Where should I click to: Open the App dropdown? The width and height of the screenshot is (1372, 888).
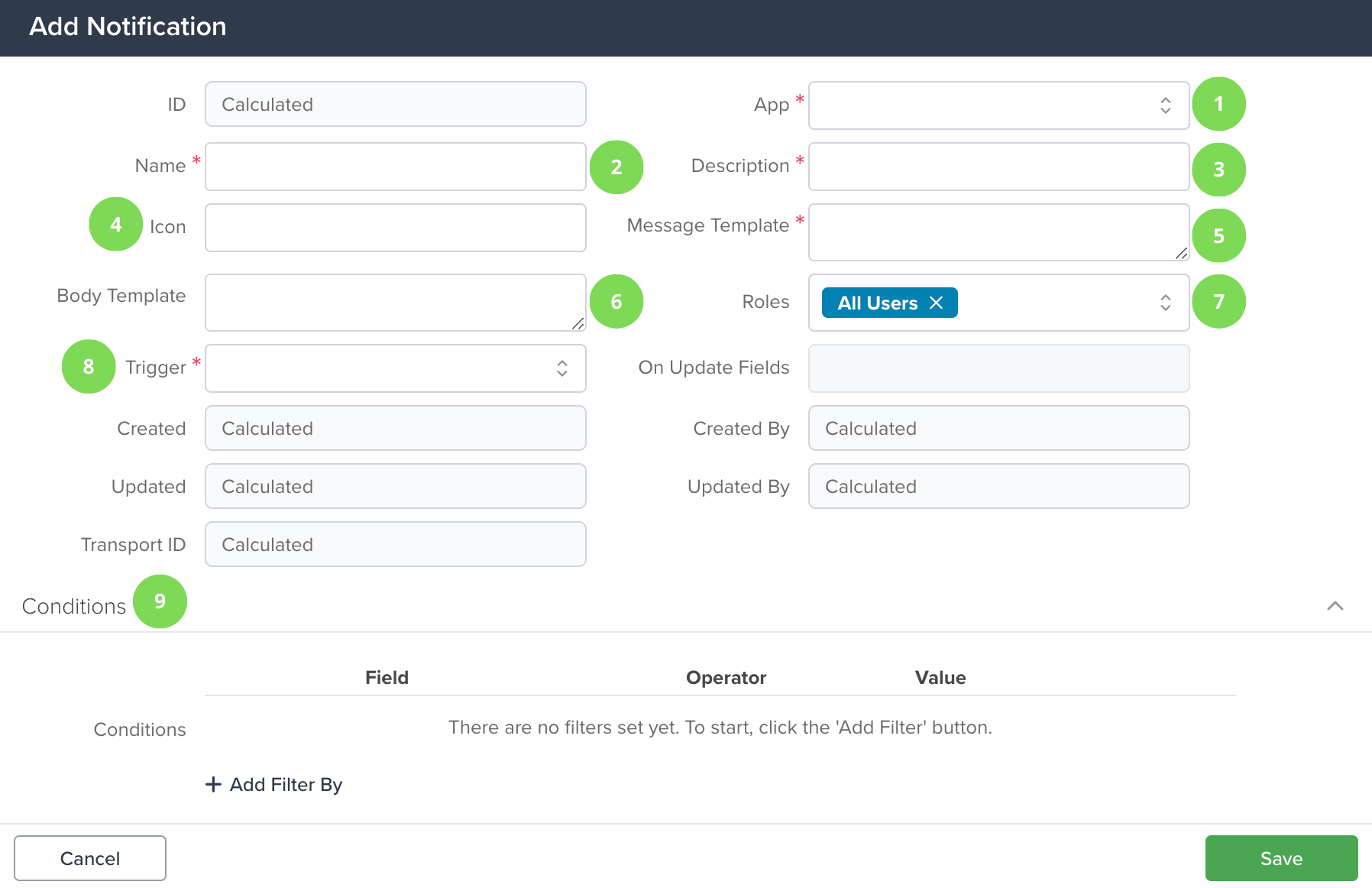(x=998, y=105)
